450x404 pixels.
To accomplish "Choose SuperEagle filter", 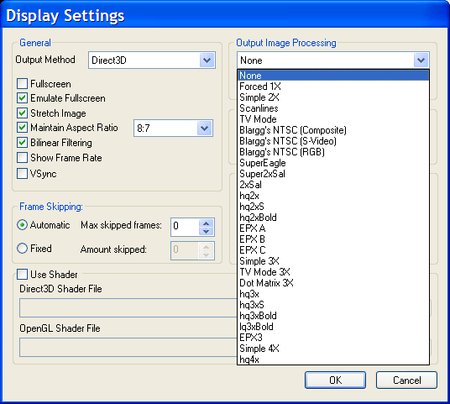I will pos(333,163).
